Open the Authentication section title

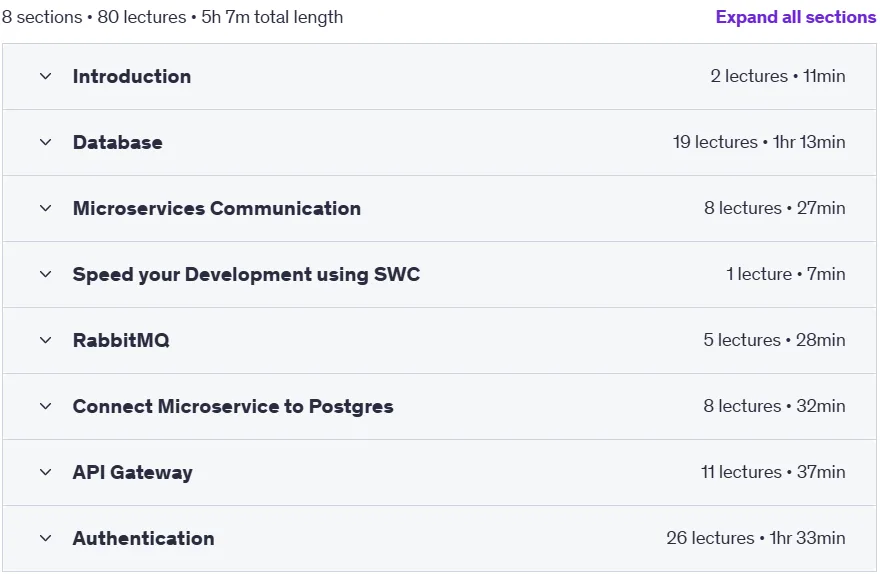click(x=144, y=538)
